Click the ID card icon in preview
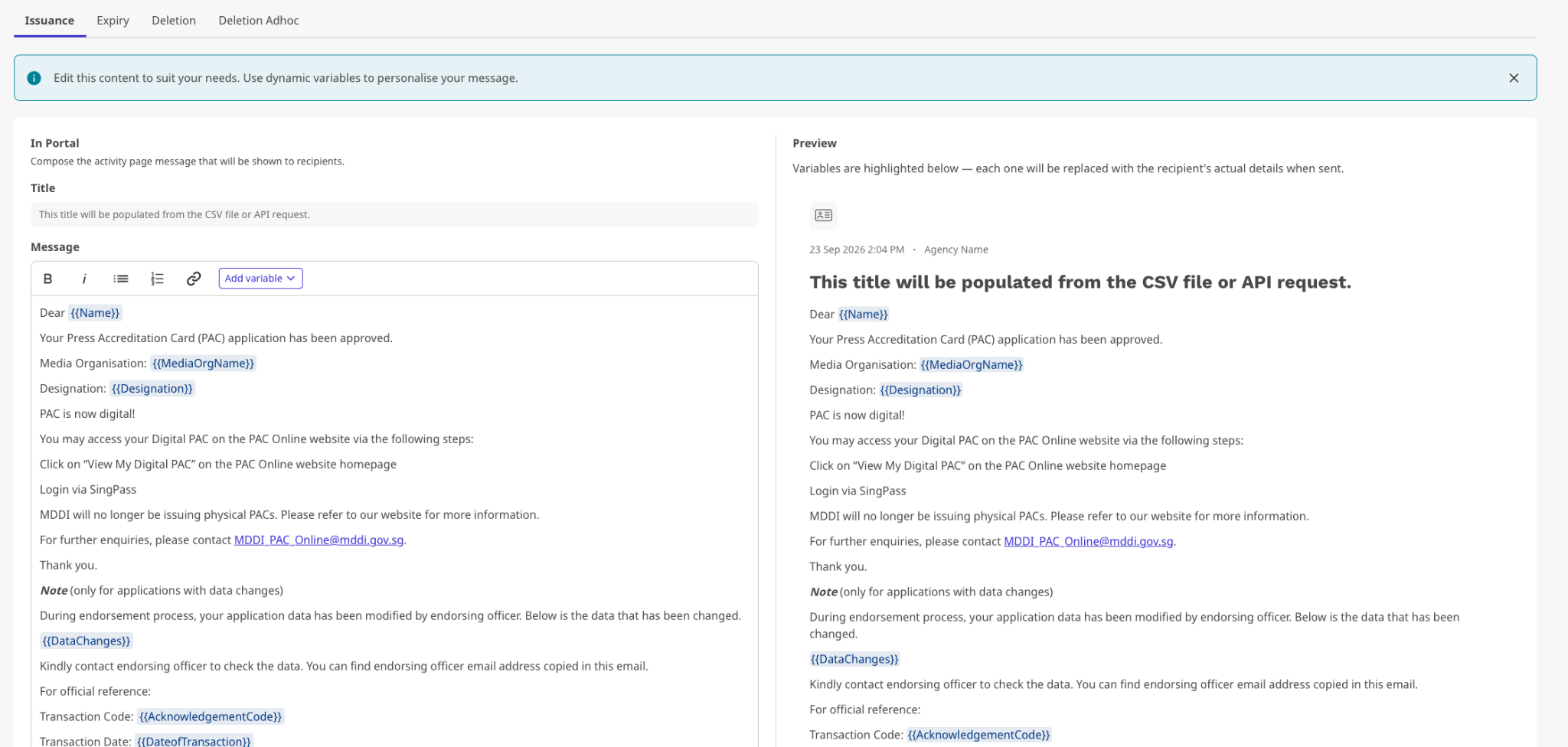1568x747 pixels. point(824,216)
